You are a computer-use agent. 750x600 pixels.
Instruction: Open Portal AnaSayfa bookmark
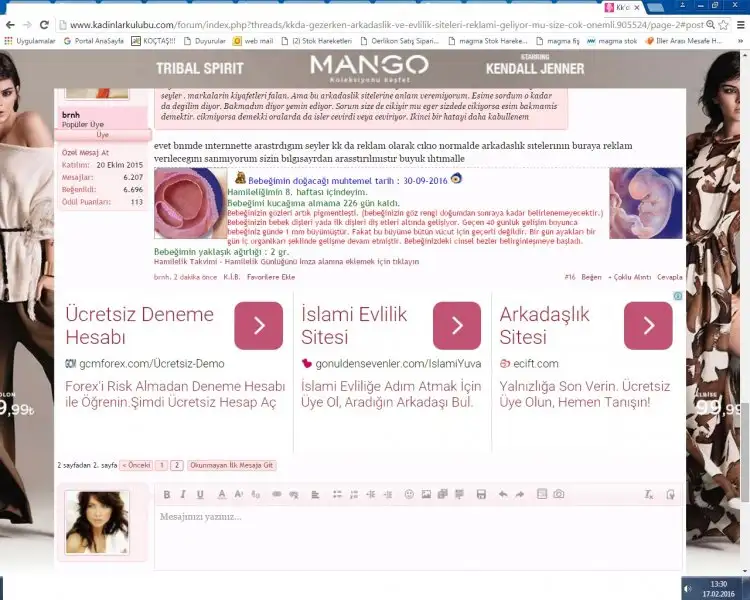94,41
